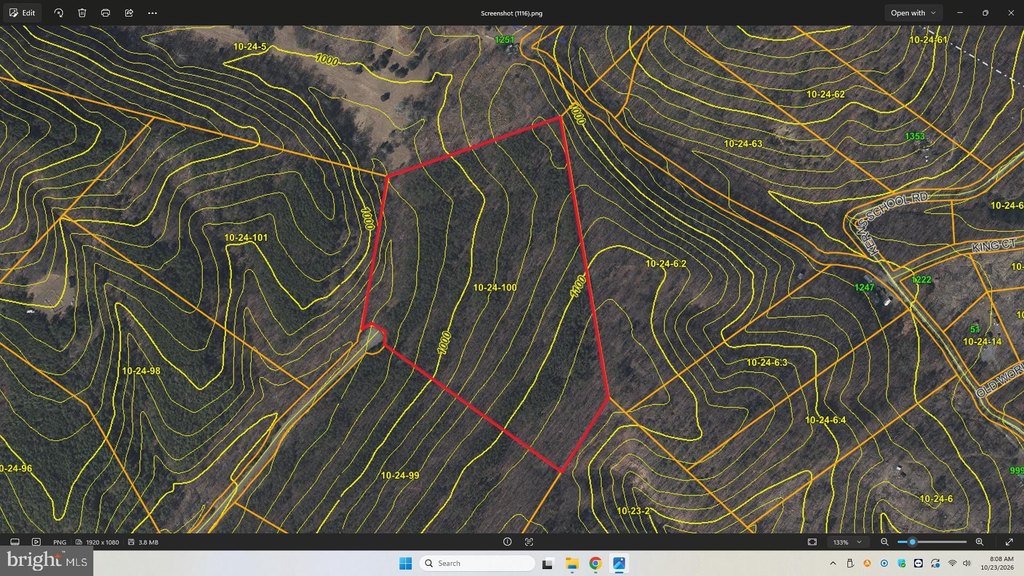Expand the Open with dropdown
The image size is (1024, 576).
coord(913,13)
